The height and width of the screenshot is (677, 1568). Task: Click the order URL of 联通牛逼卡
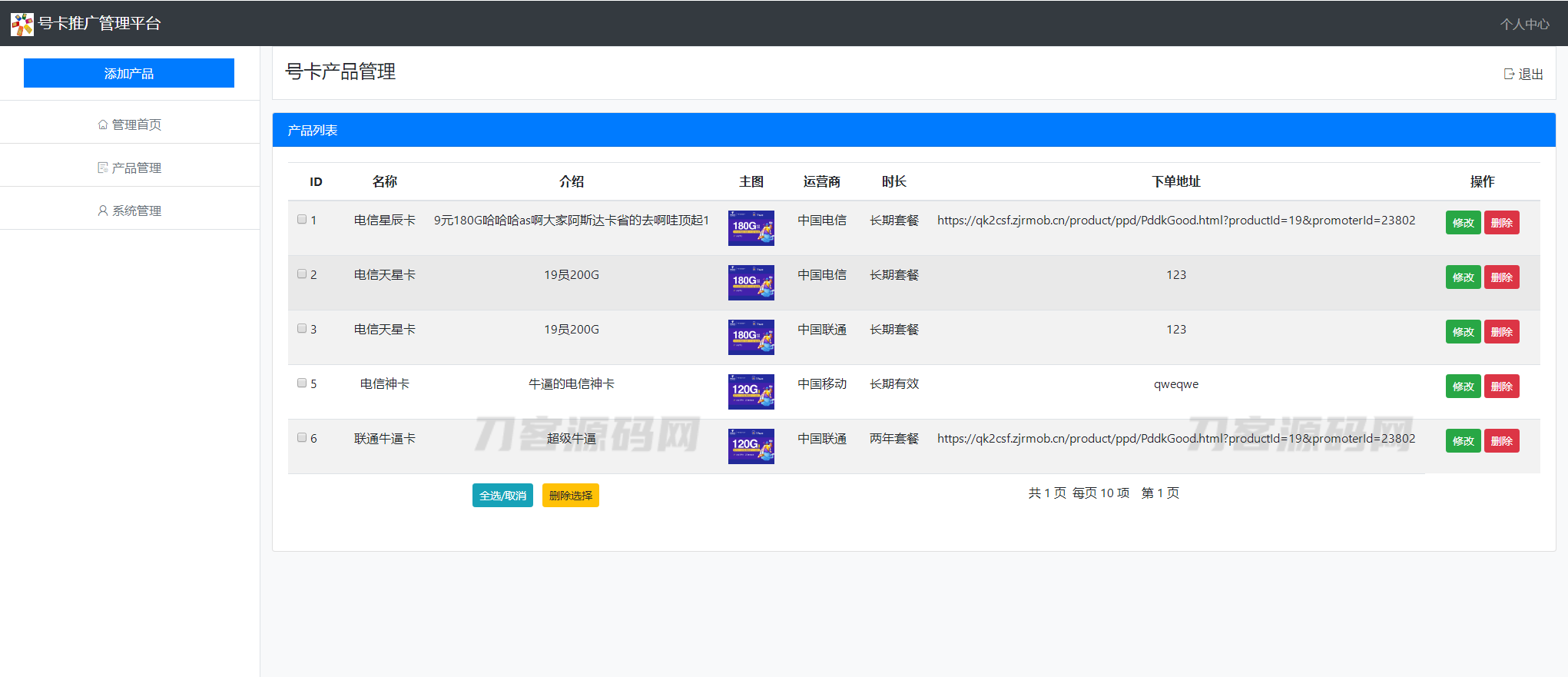[x=1175, y=439]
